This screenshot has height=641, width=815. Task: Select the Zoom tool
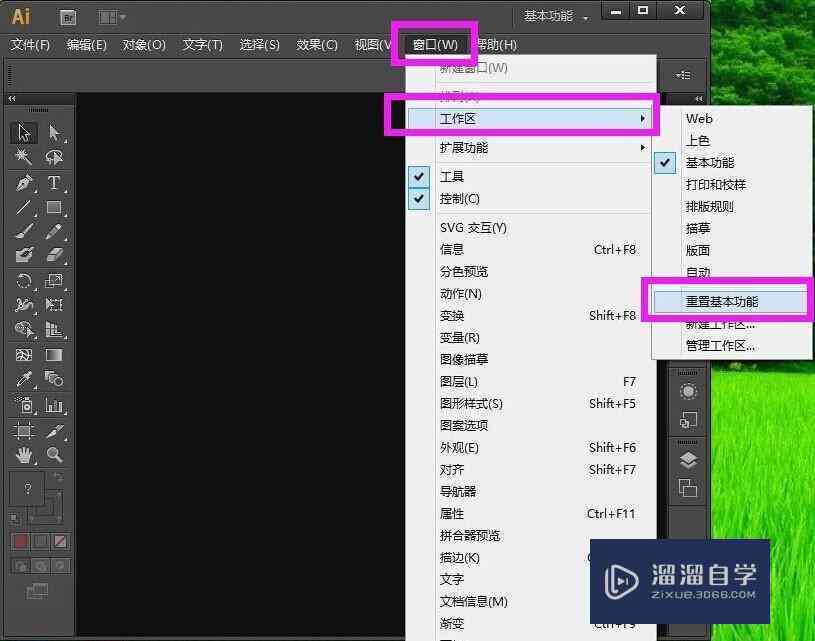click(54, 455)
